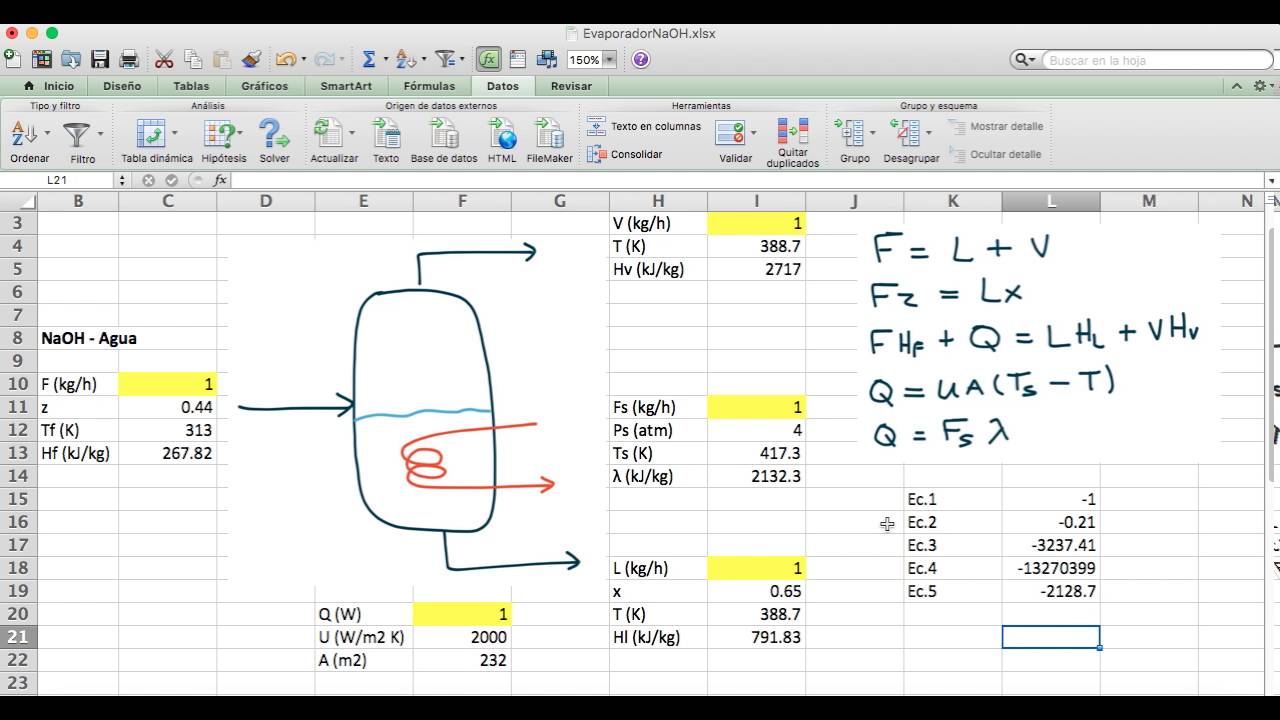The height and width of the screenshot is (720, 1280).
Task: Expand the Validar dropdown arrow
Action: tap(753, 132)
